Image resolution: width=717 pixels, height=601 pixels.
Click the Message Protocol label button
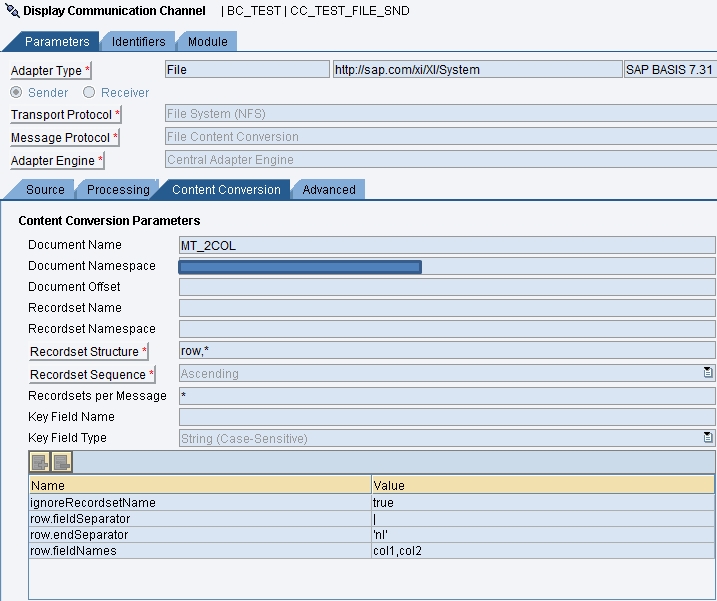click(64, 137)
